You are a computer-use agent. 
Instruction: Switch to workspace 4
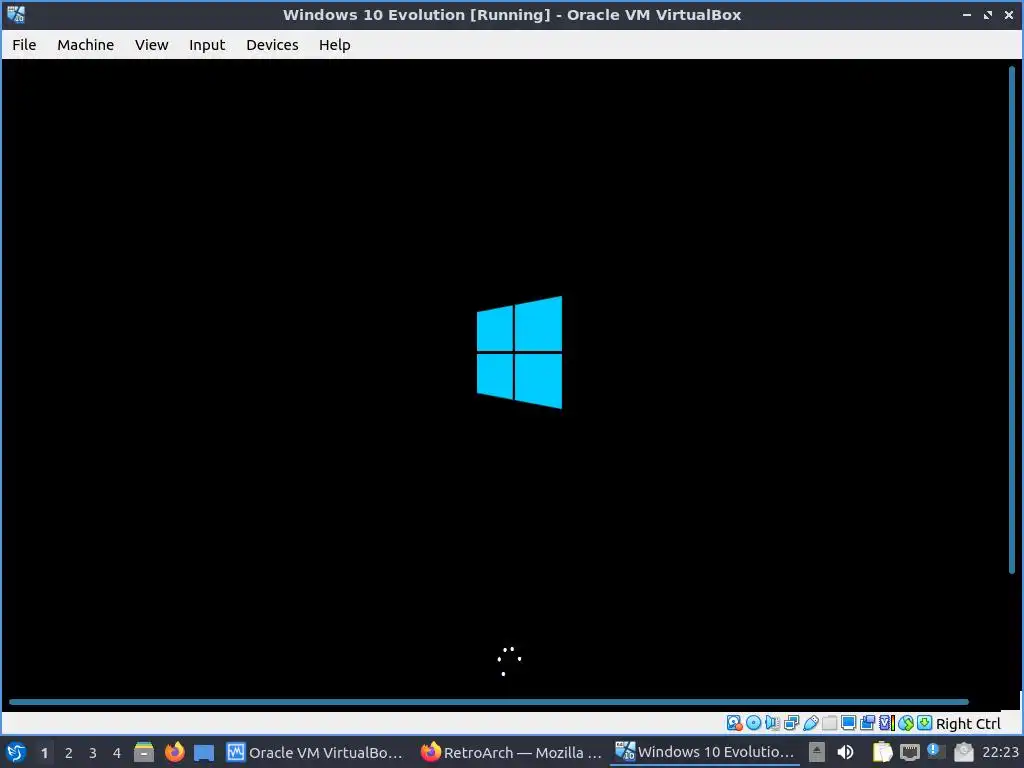tap(117, 753)
